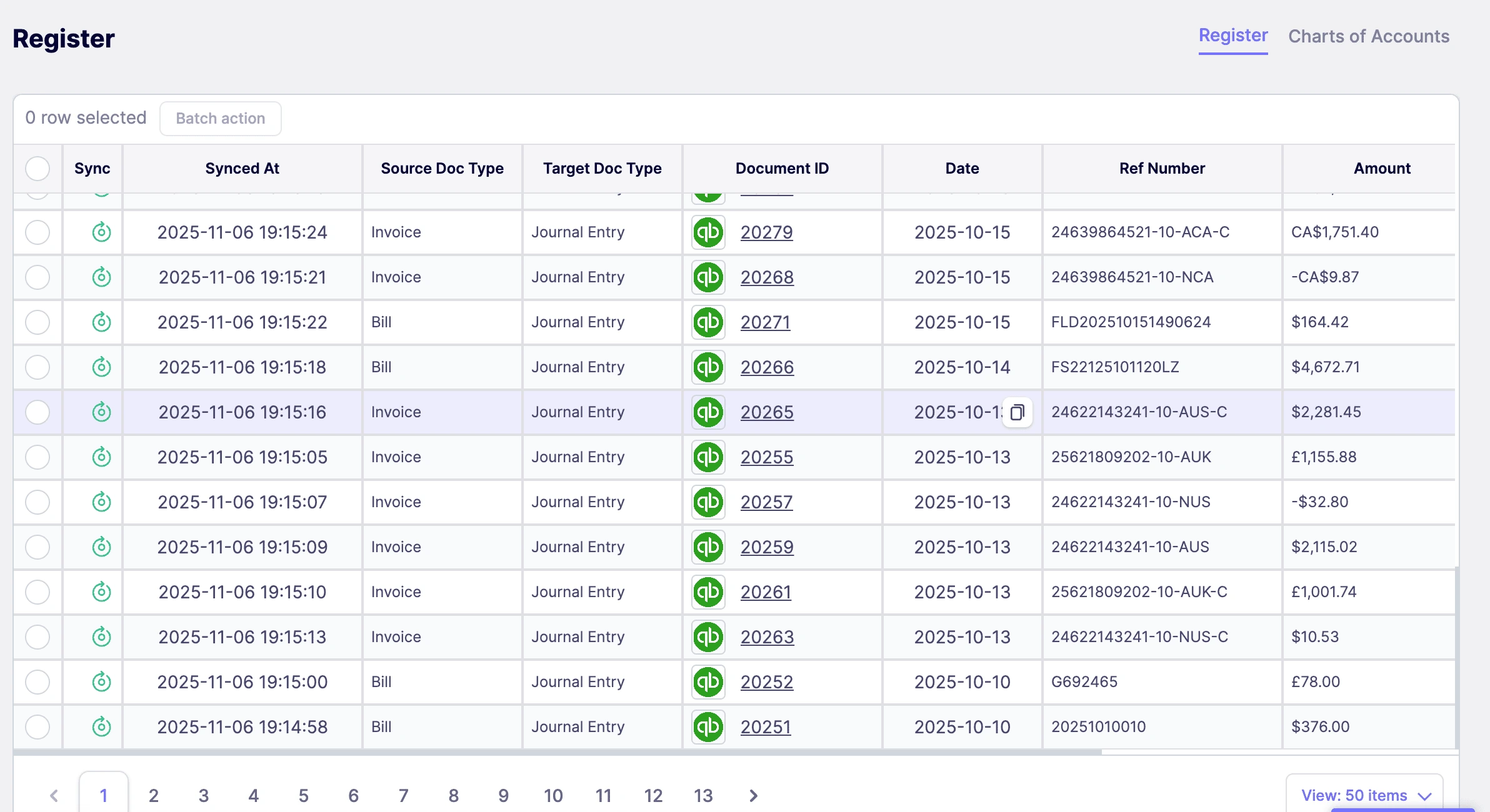Image resolution: width=1490 pixels, height=812 pixels.
Task: Open the View: 50 items dropdown
Action: coord(1365,795)
